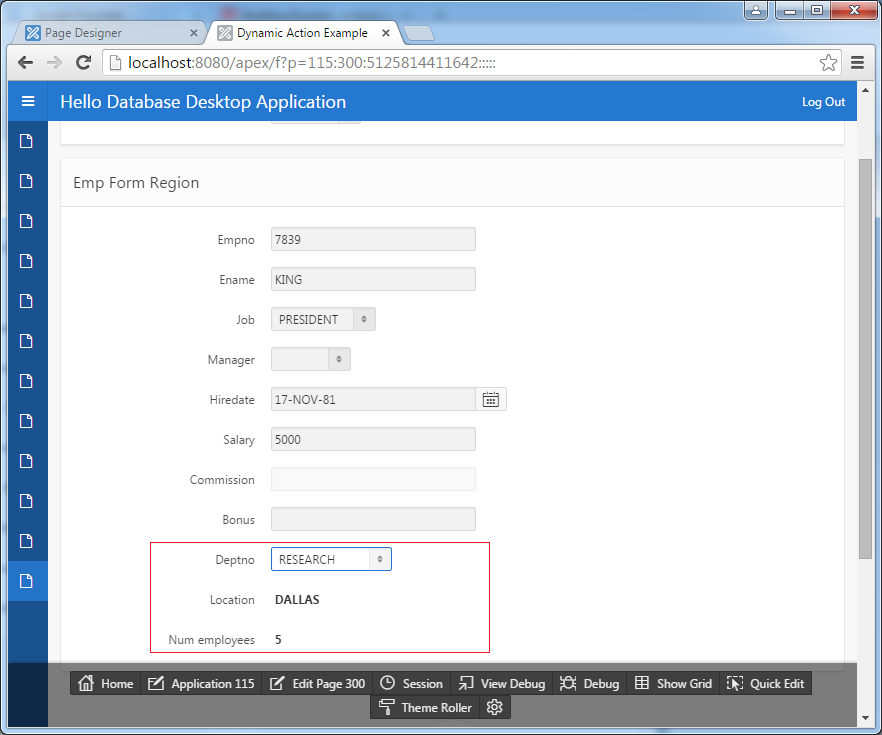Image resolution: width=882 pixels, height=735 pixels.
Task: Switch to the Page Designer tab
Action: [107, 33]
